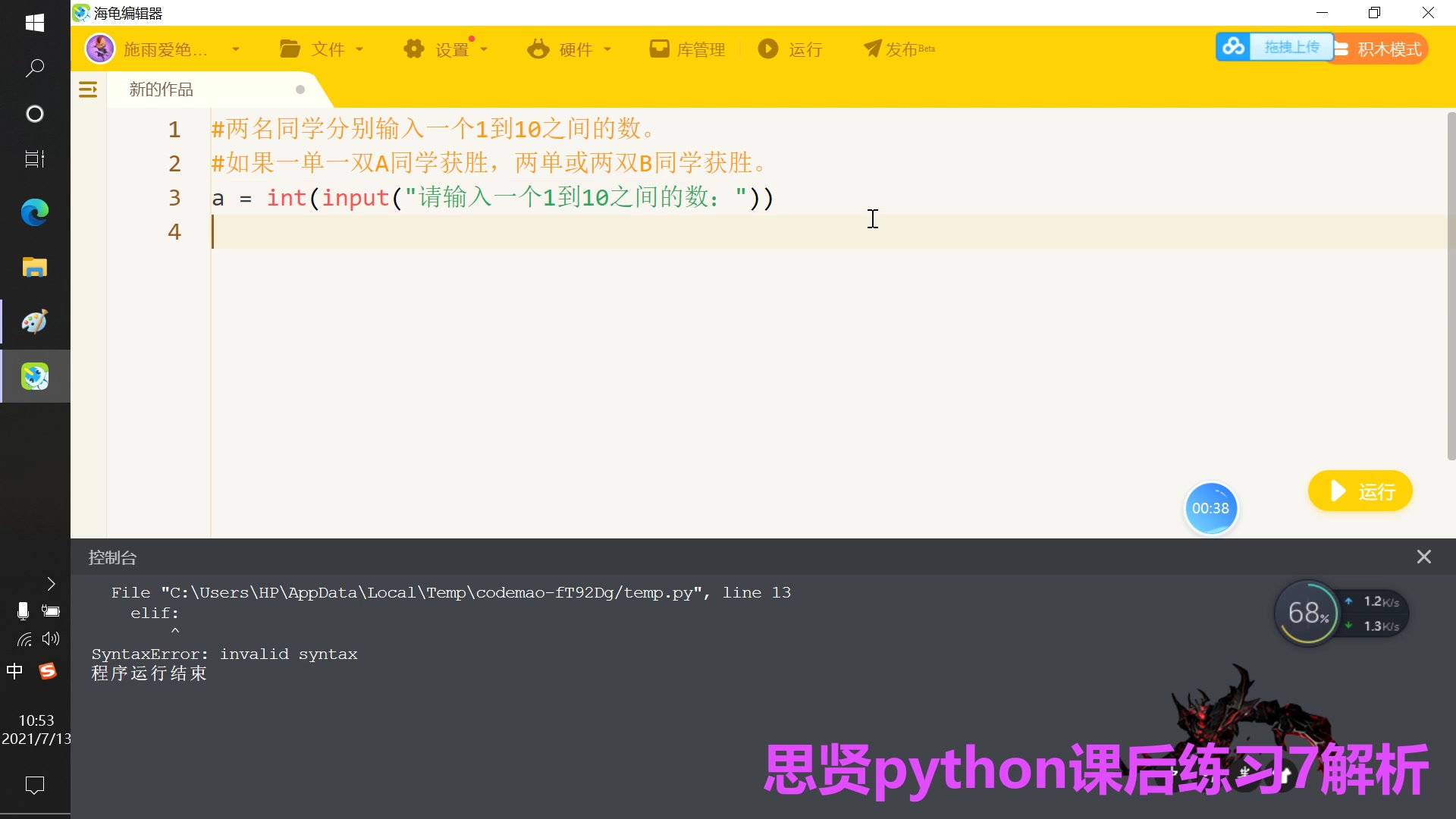Open the Windows Start menu

pos(35,23)
